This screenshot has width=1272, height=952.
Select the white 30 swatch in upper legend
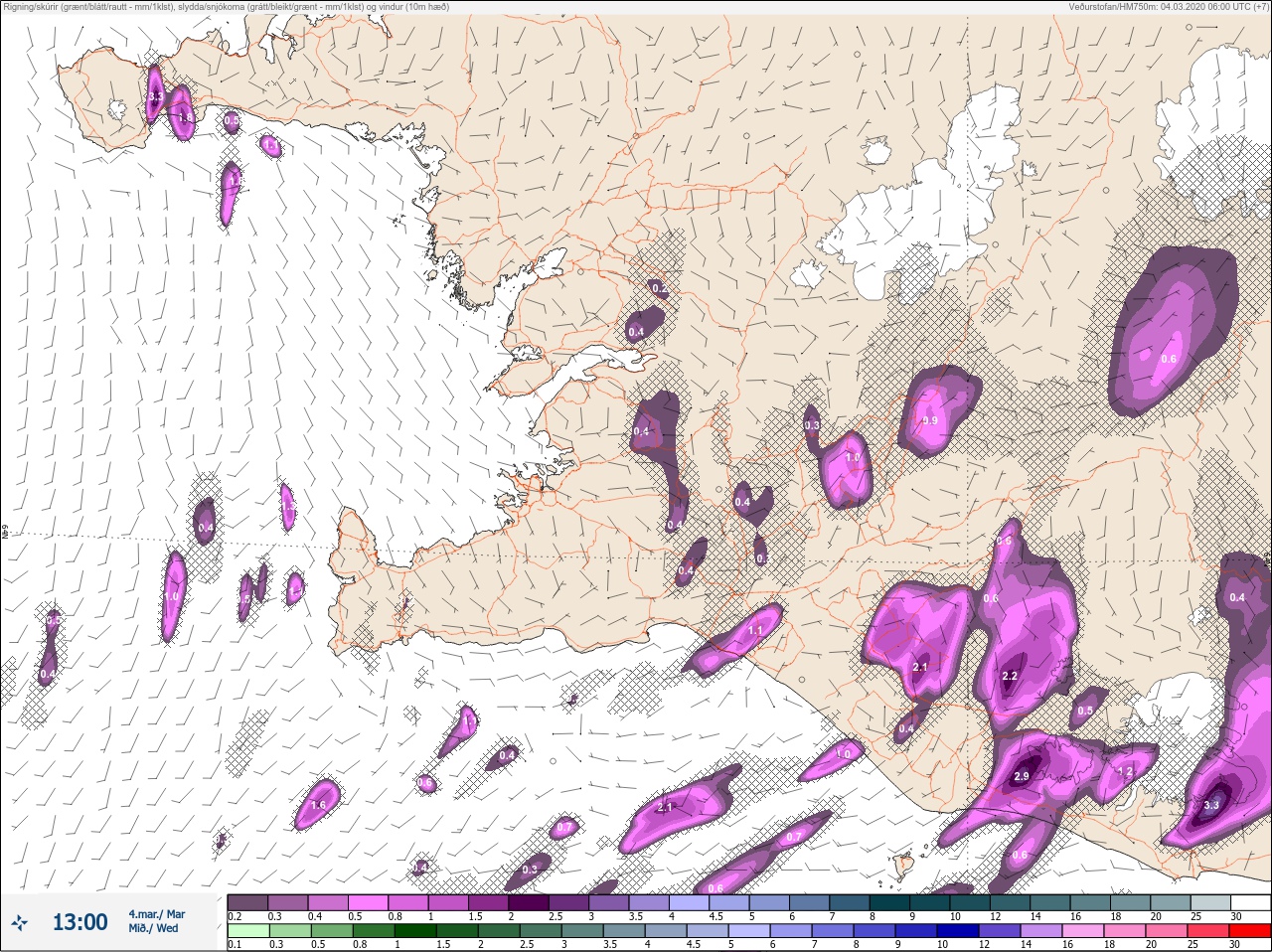tap(1250, 902)
